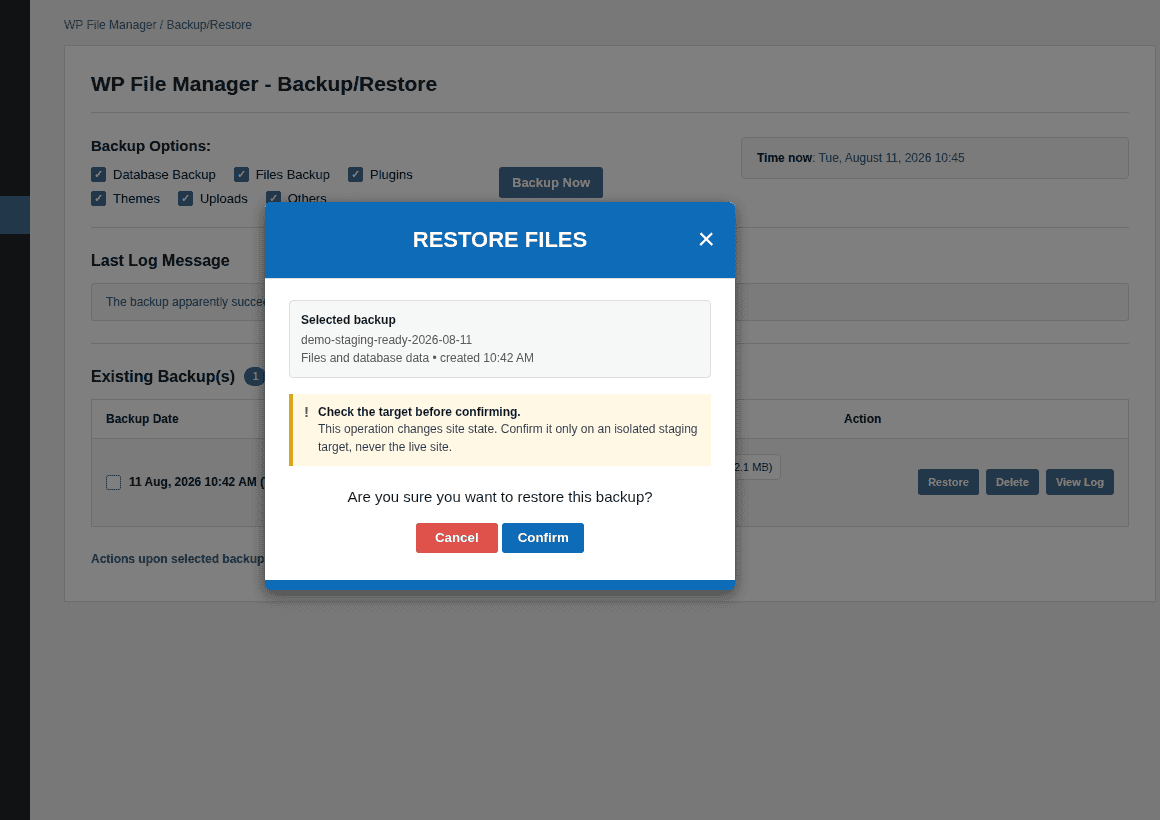Click the WP File Manager / Backup/Restore breadcrumb
1160x820 pixels.
click(x=158, y=25)
